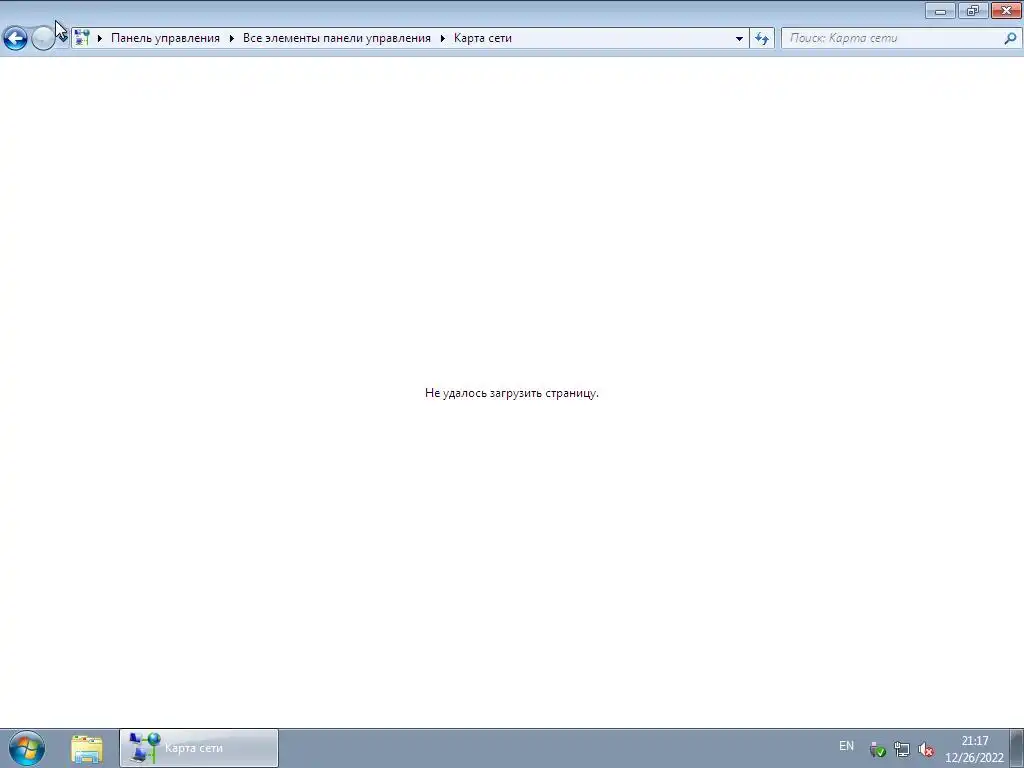
Task: Open recent pages dropdown beside Forward button
Action: coord(63,38)
